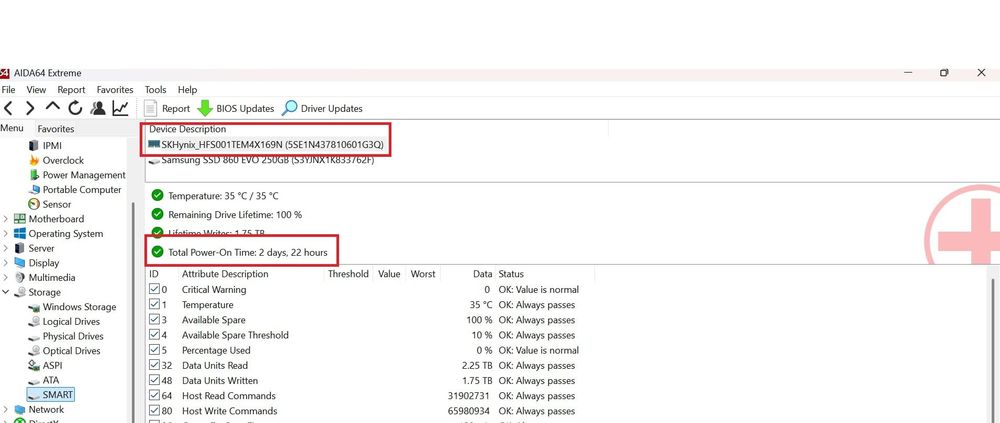Expand the Display node arrow

pos(6,263)
